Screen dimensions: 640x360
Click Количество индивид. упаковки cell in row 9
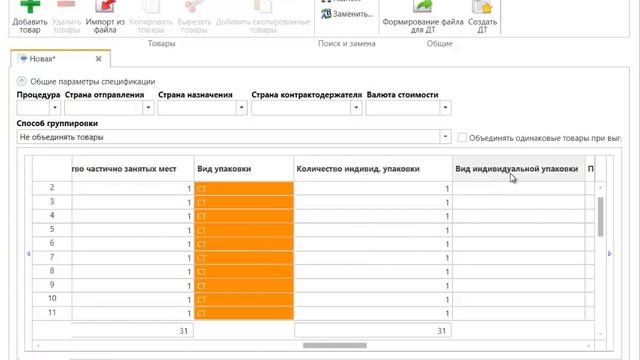point(373,286)
